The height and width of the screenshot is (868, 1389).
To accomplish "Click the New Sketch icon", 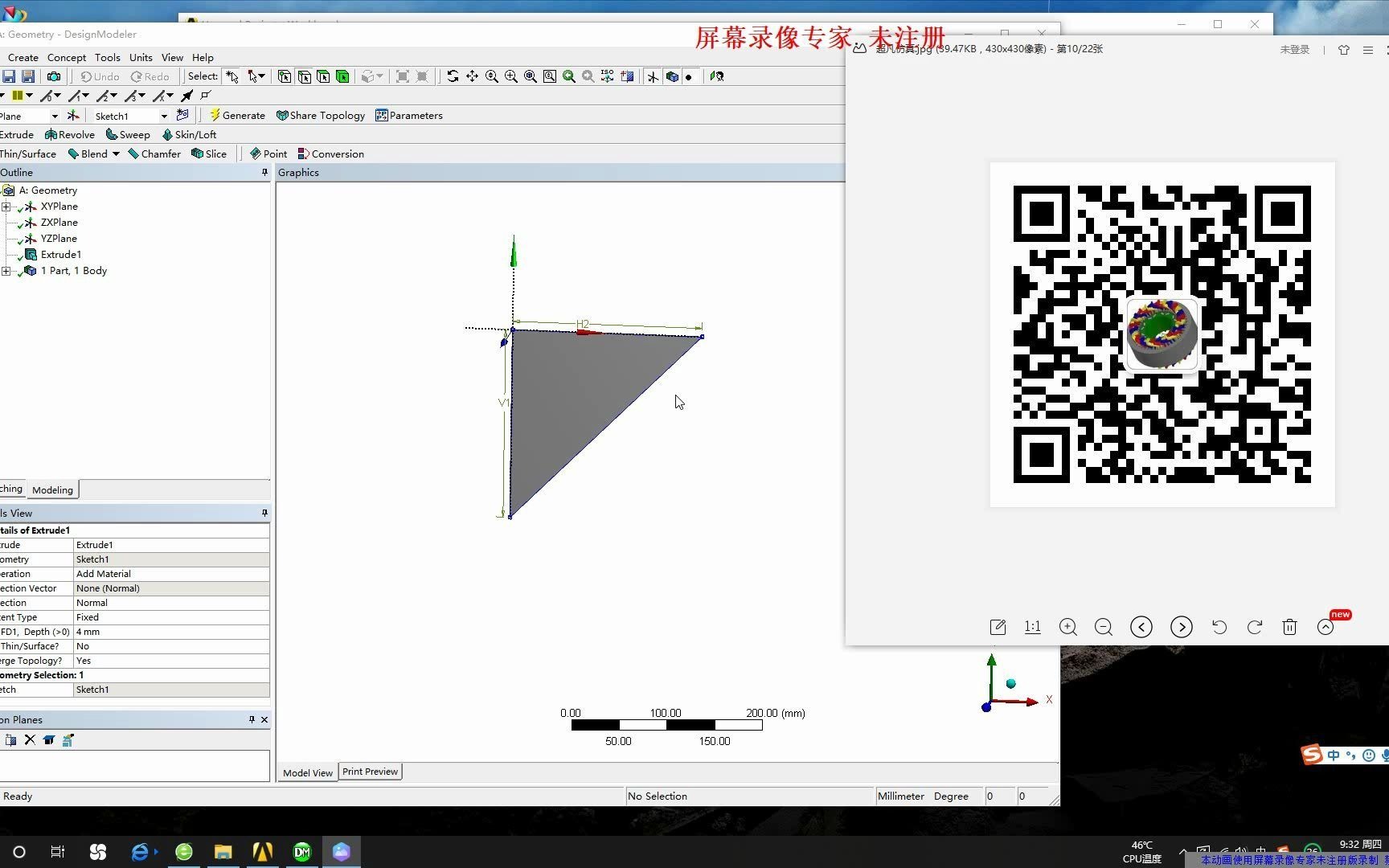I will pos(182,115).
